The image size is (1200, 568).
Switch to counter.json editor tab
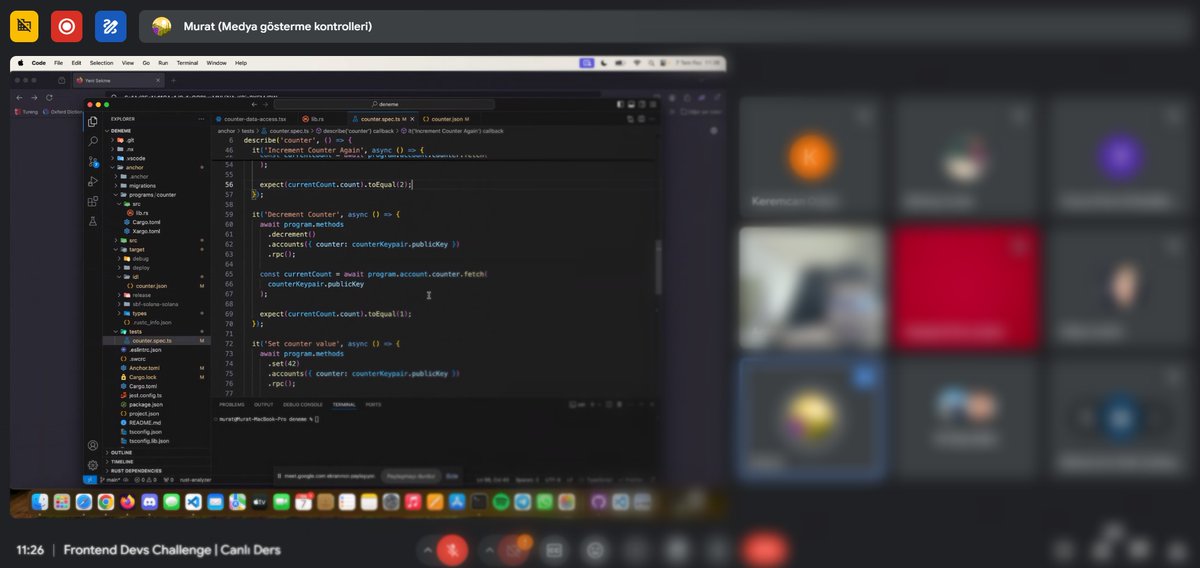pyautogui.click(x=447, y=118)
